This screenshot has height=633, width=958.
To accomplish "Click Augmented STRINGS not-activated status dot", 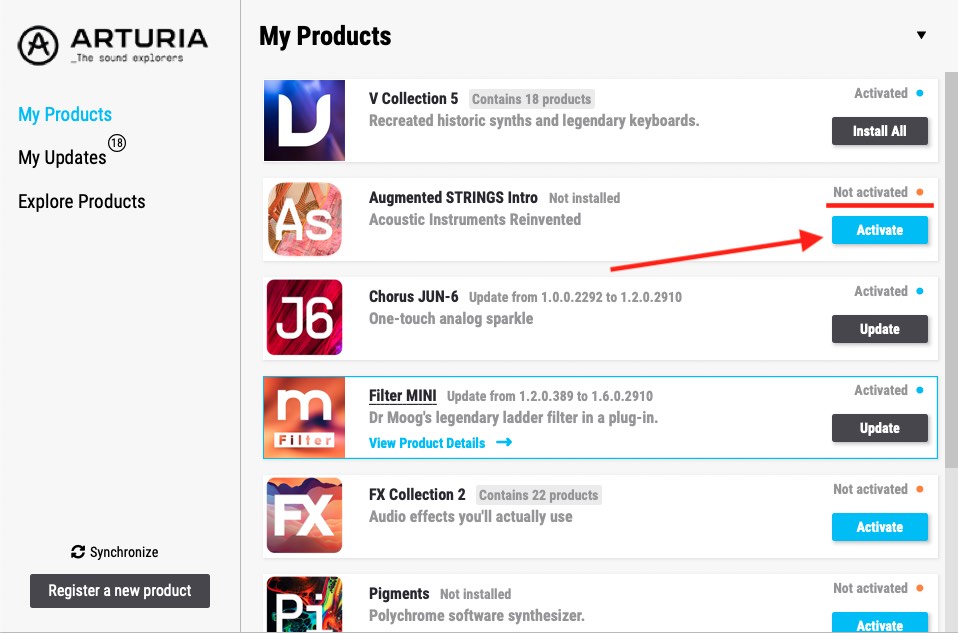I will click(920, 192).
